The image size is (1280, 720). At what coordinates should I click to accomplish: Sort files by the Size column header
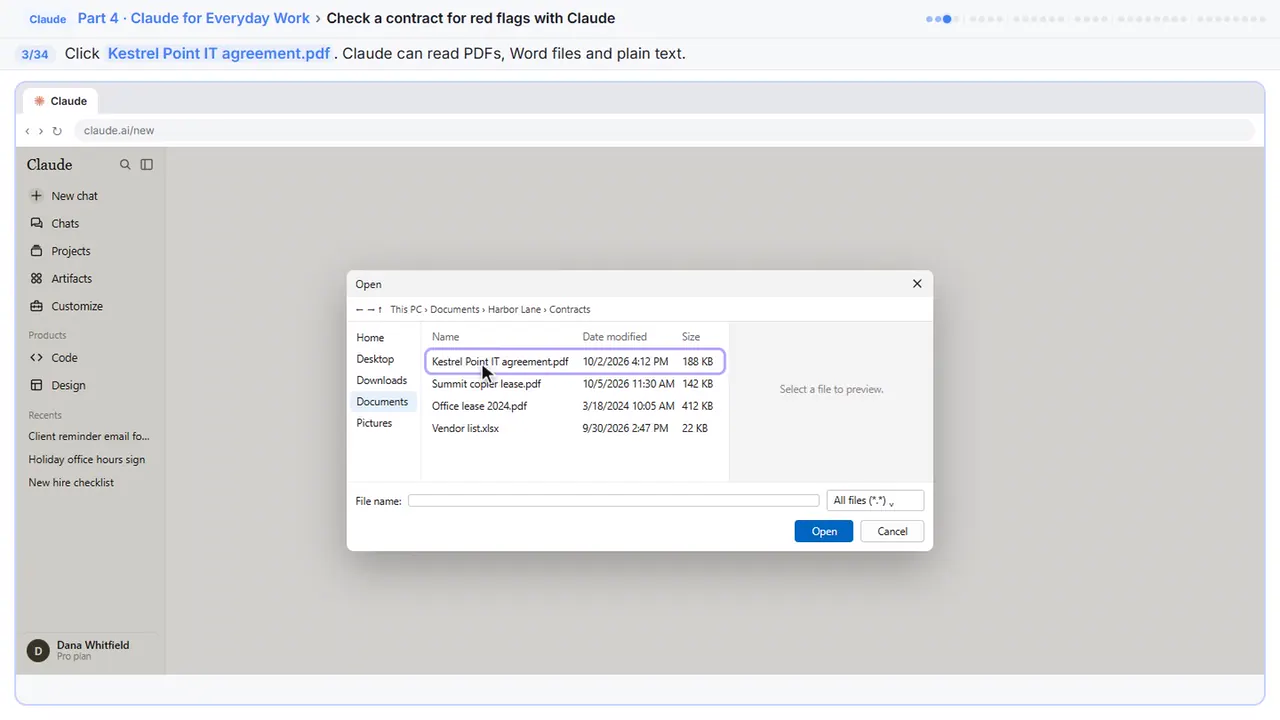point(691,337)
